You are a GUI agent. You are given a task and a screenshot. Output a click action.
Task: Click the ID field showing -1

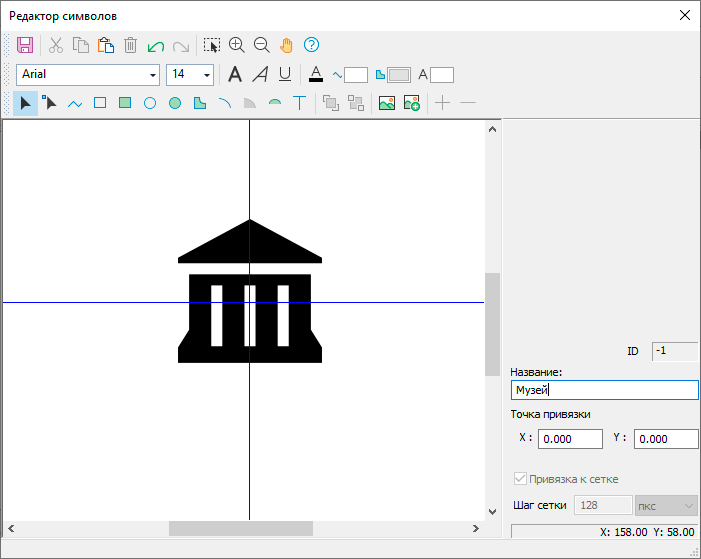tap(675, 351)
